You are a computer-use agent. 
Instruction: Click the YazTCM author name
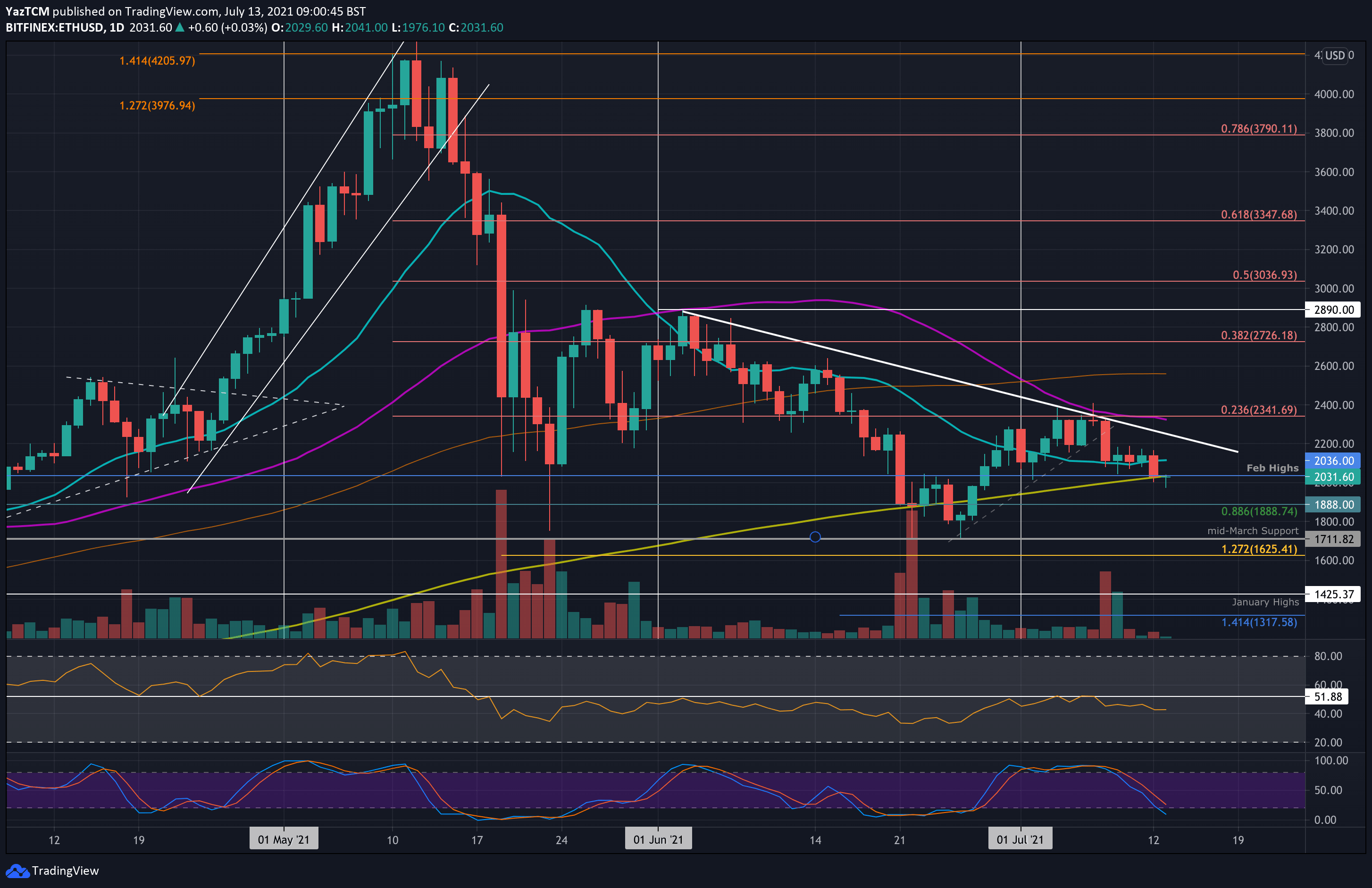tap(28, 11)
